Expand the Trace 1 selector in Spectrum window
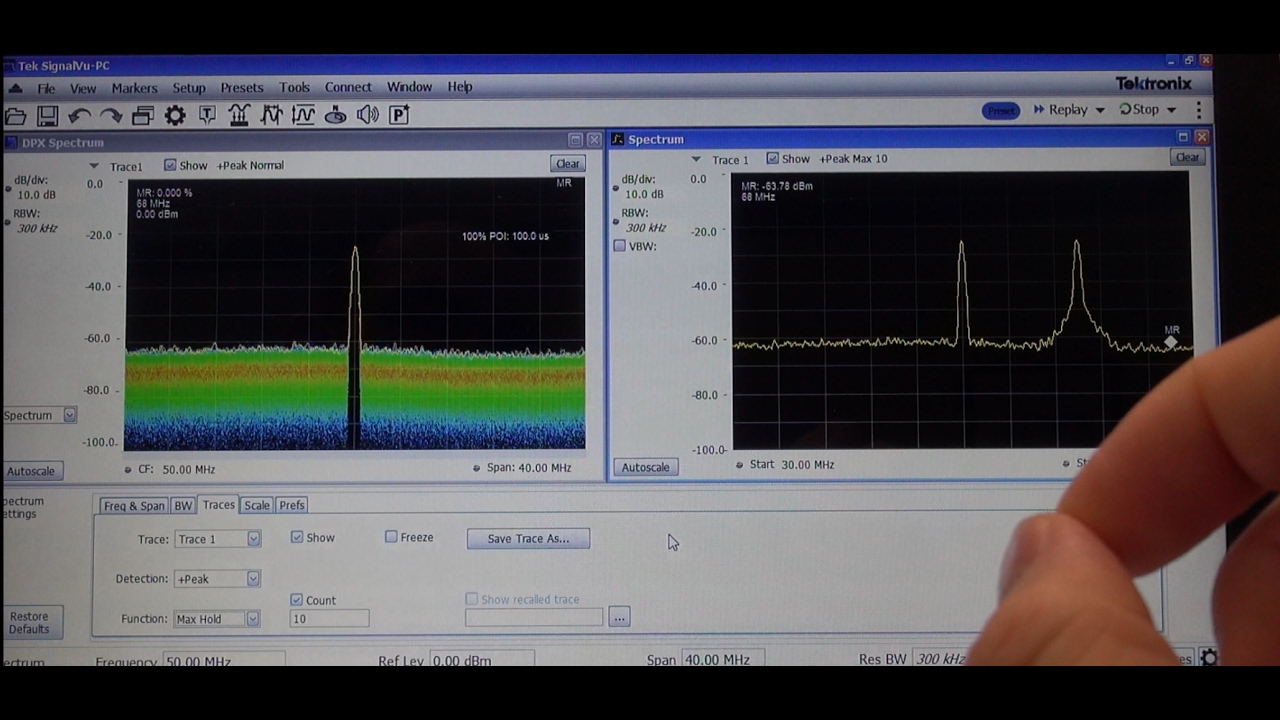 coord(696,159)
